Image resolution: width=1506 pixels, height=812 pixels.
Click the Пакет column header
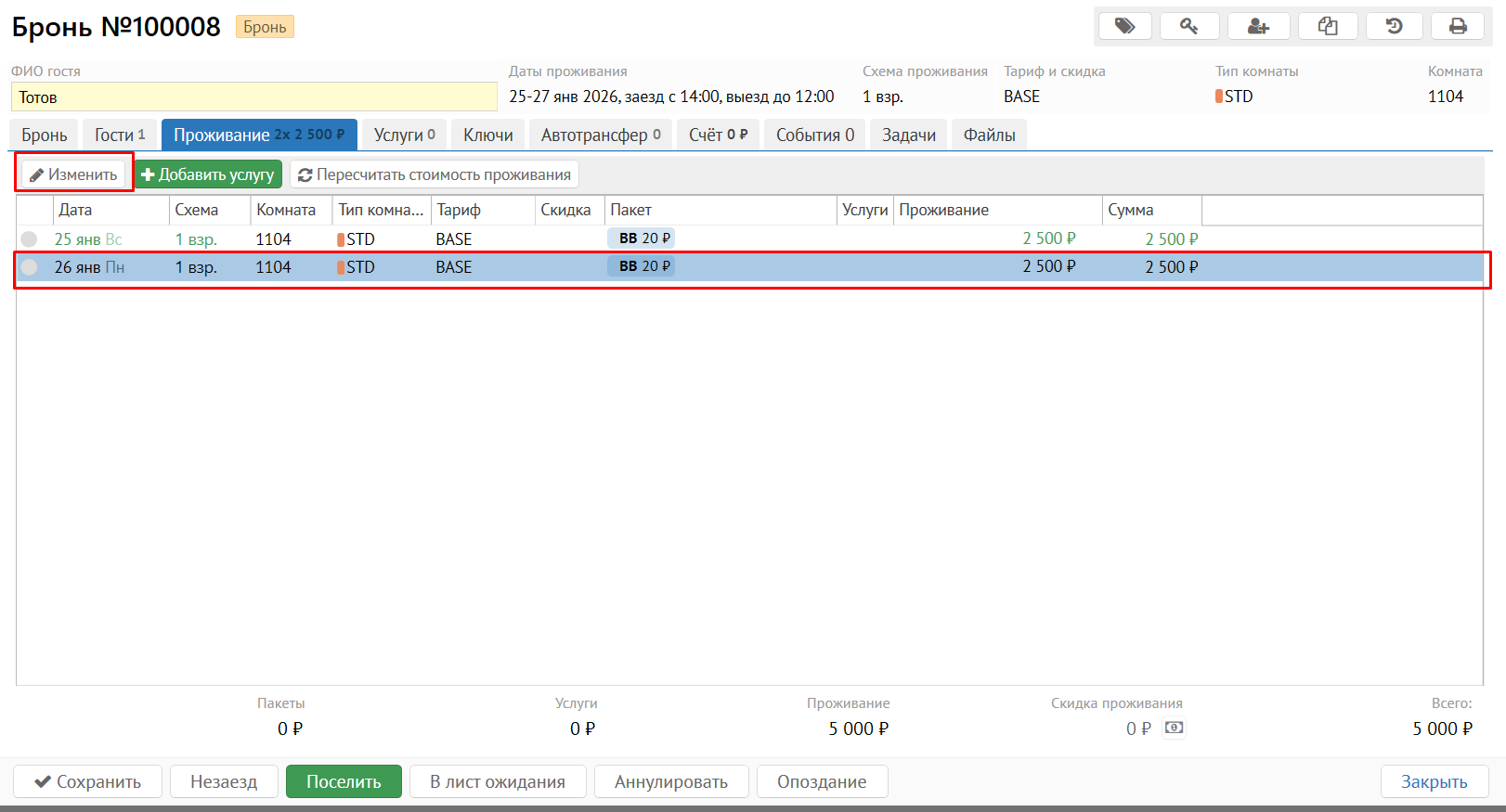tap(721, 210)
